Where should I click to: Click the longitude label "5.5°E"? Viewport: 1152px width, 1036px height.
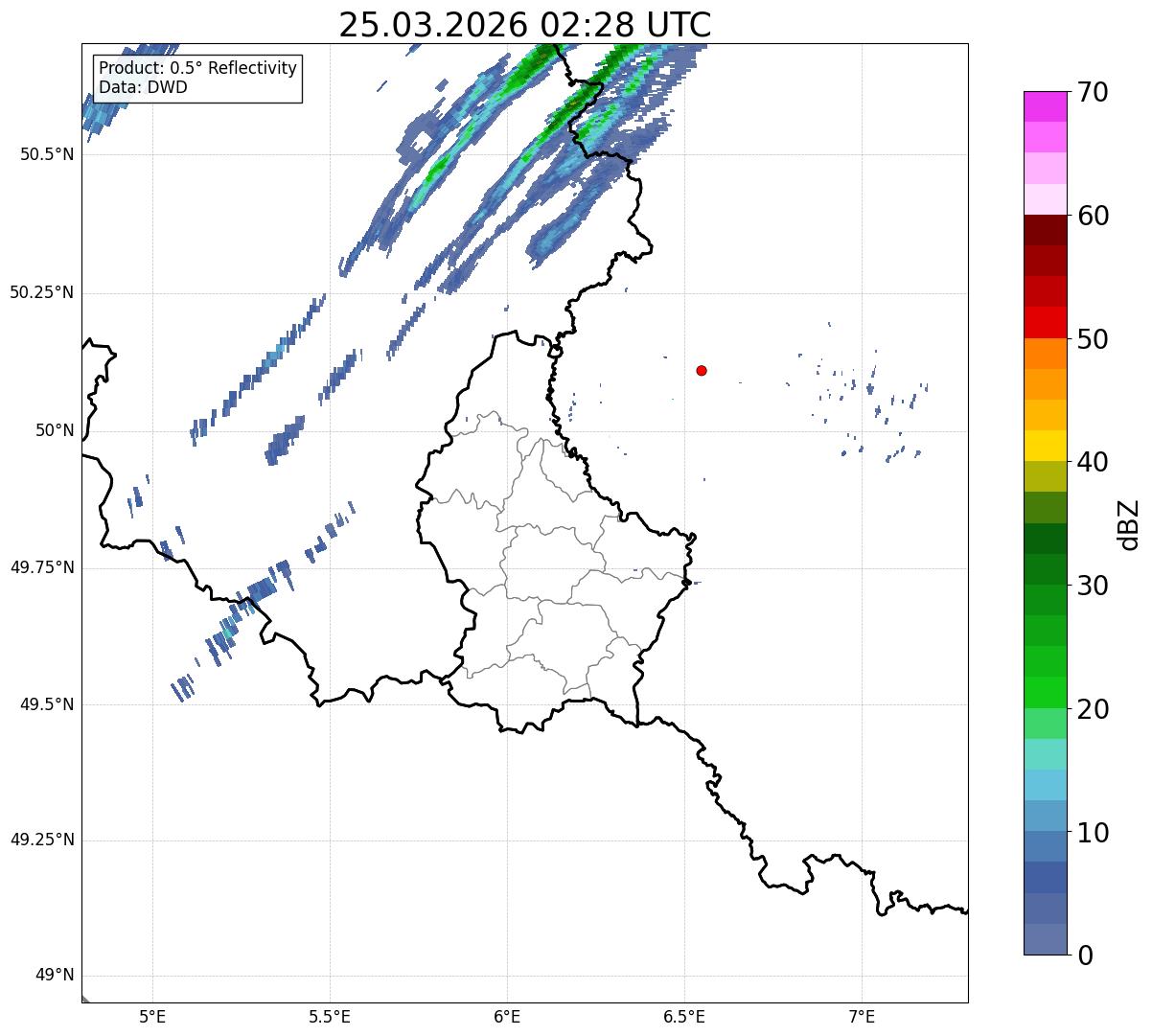[330, 1016]
